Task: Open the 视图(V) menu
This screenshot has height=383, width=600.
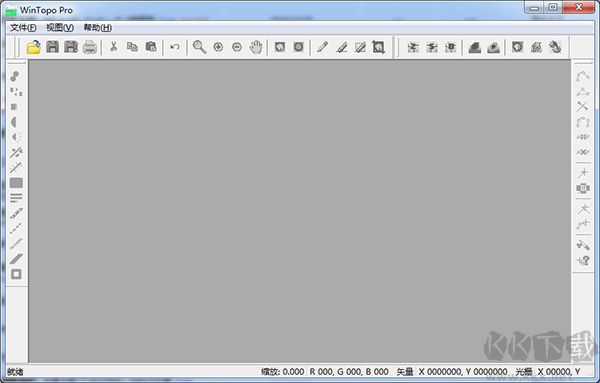Action: pyautogui.click(x=60, y=28)
